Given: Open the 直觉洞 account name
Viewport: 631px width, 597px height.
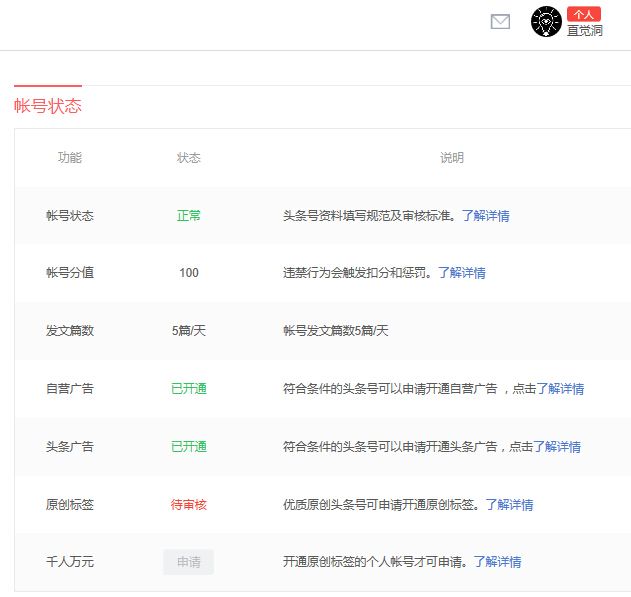Looking at the screenshot, I should pos(585,31).
